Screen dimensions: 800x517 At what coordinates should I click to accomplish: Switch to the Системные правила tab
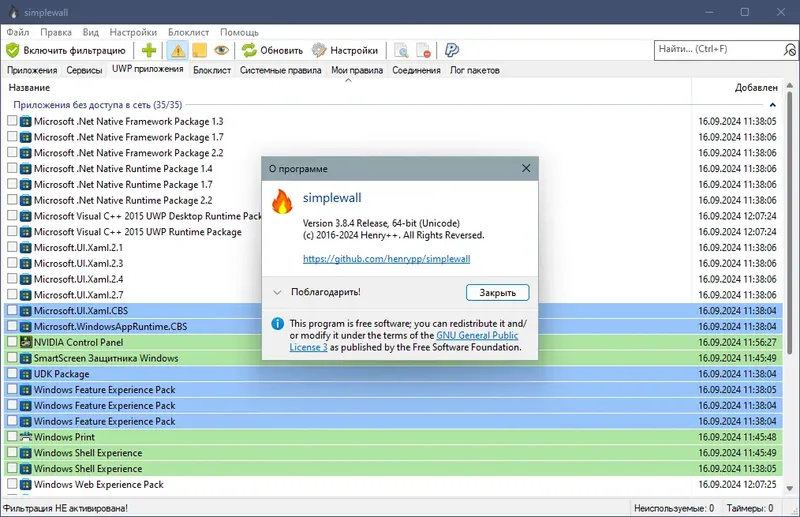point(281,70)
